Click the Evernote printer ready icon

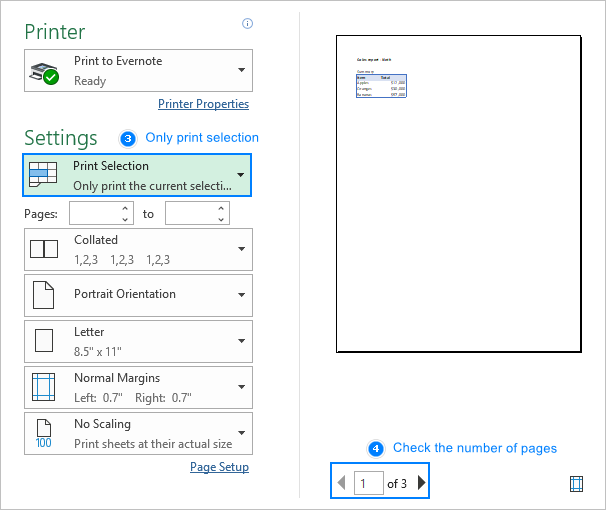(44, 71)
